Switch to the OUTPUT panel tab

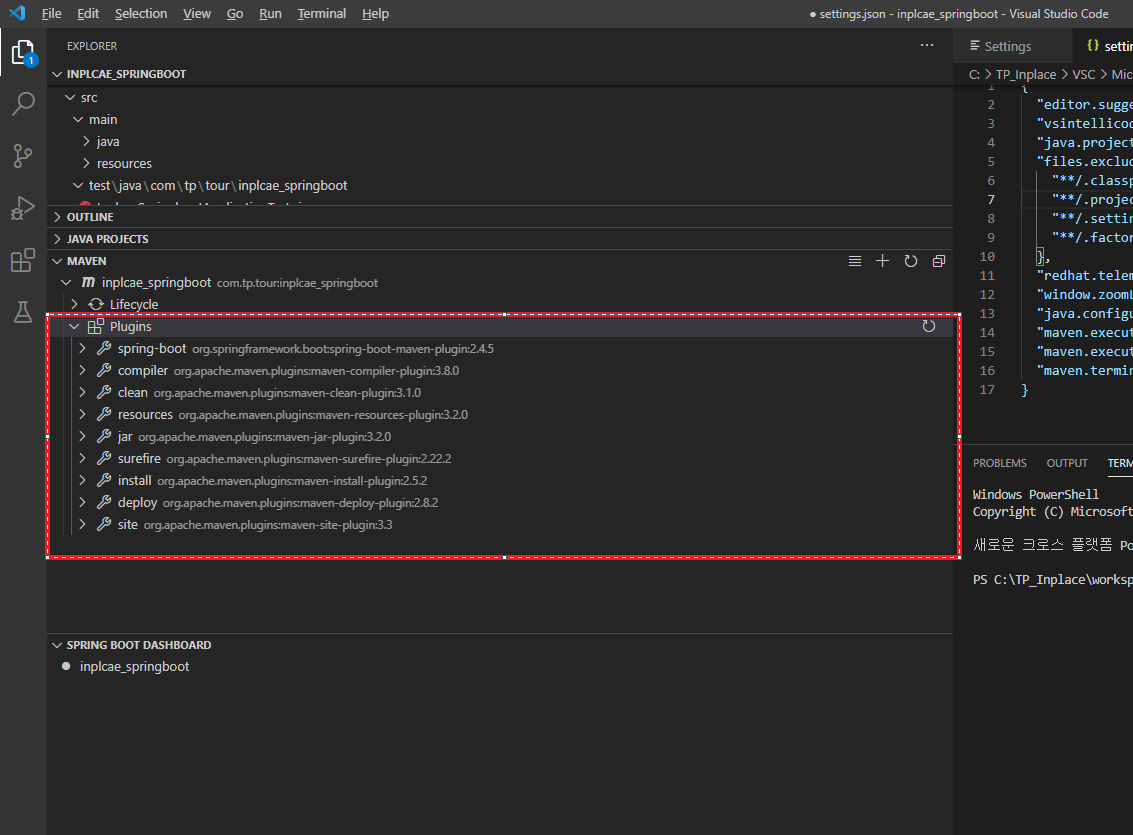[x=1067, y=463]
